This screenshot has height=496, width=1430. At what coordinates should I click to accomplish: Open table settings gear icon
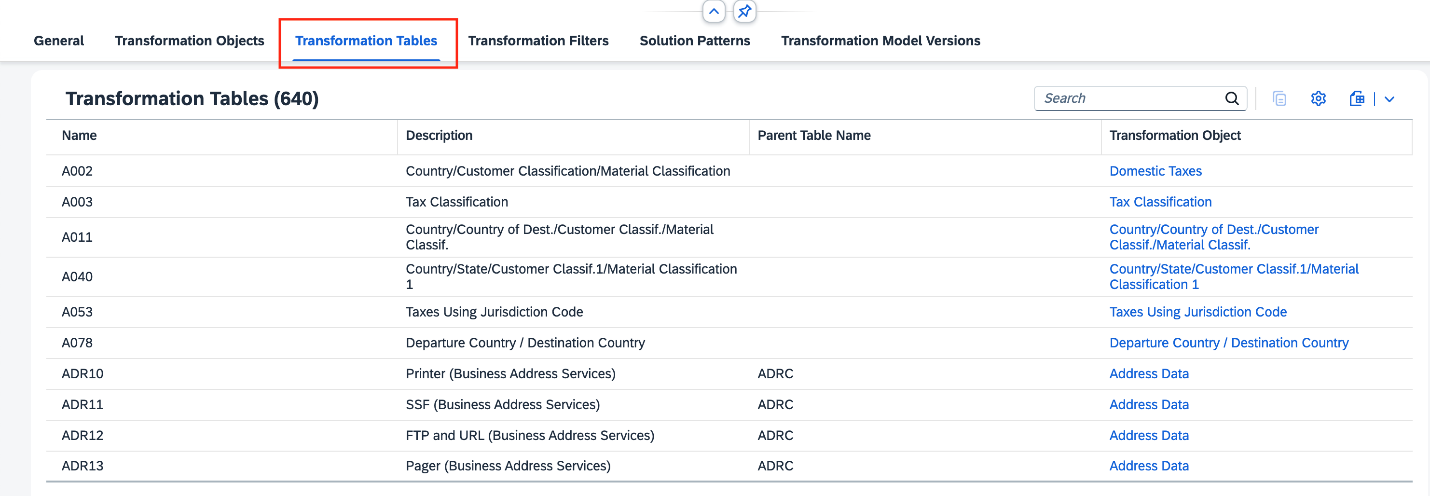tap(1318, 98)
